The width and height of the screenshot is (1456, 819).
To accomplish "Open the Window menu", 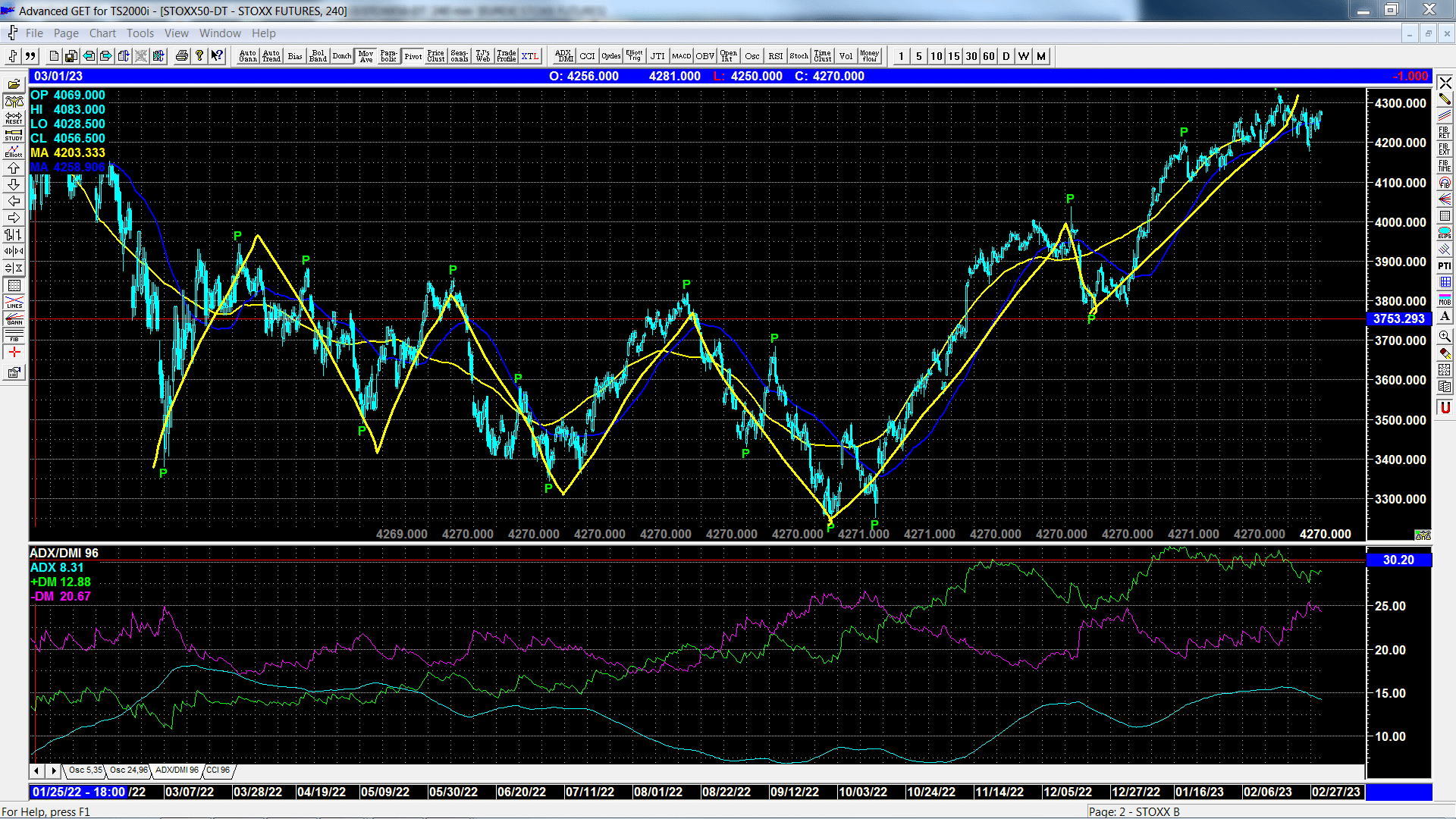I will coord(220,33).
